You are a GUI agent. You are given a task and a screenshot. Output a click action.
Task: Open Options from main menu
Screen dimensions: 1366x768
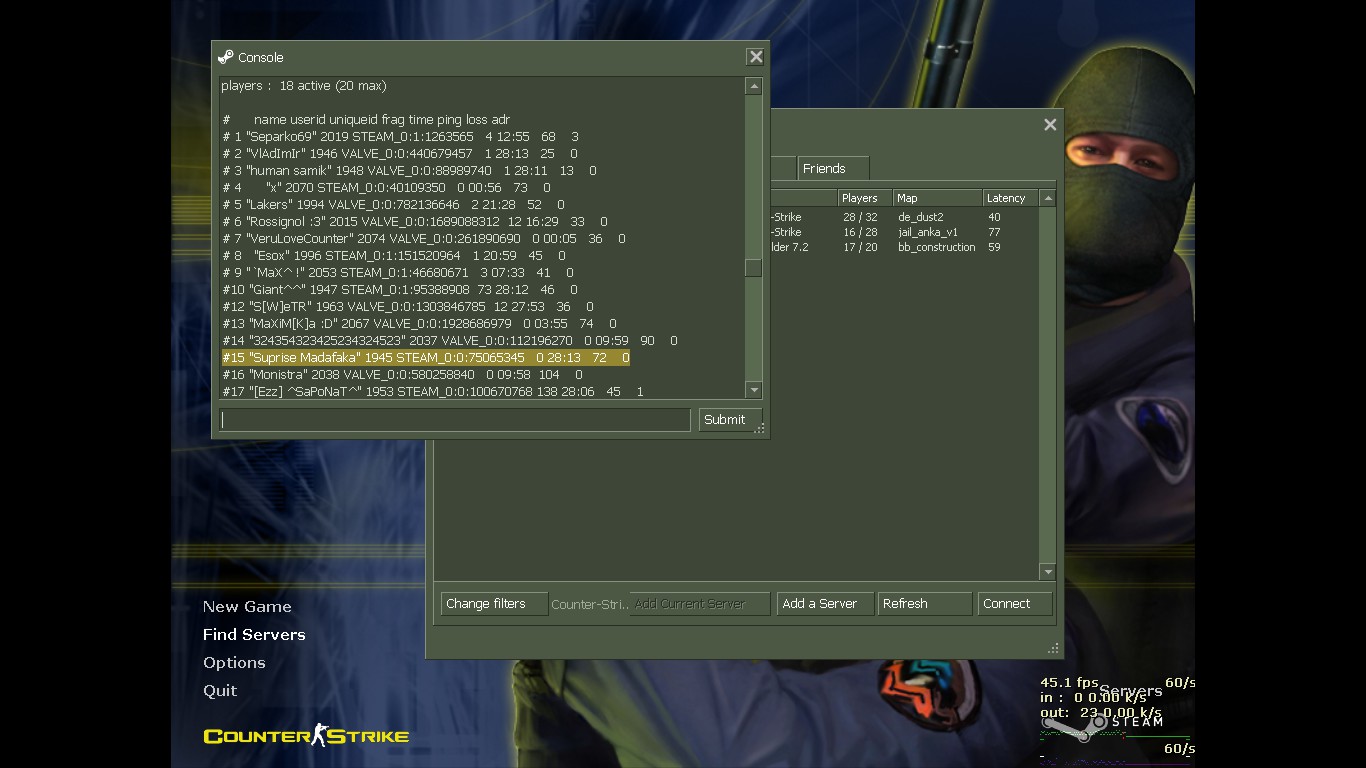pos(234,663)
